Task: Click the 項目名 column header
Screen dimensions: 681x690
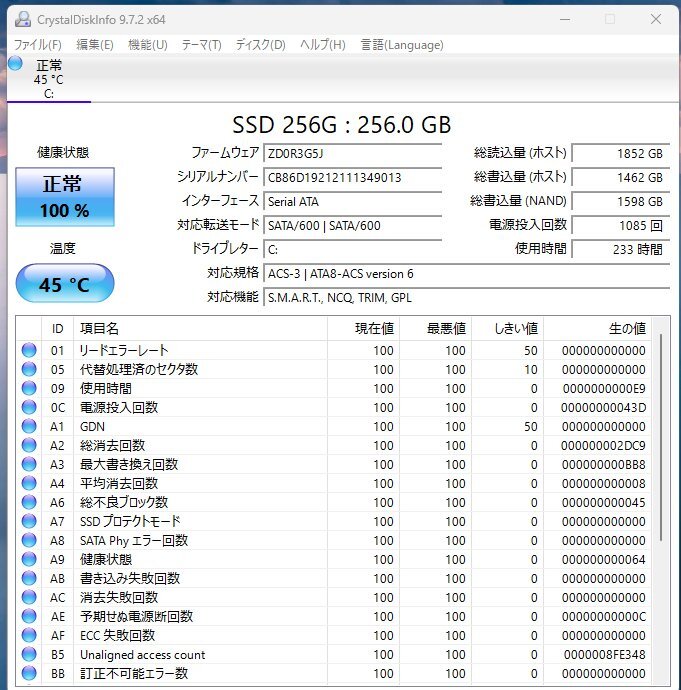Action: [200, 328]
